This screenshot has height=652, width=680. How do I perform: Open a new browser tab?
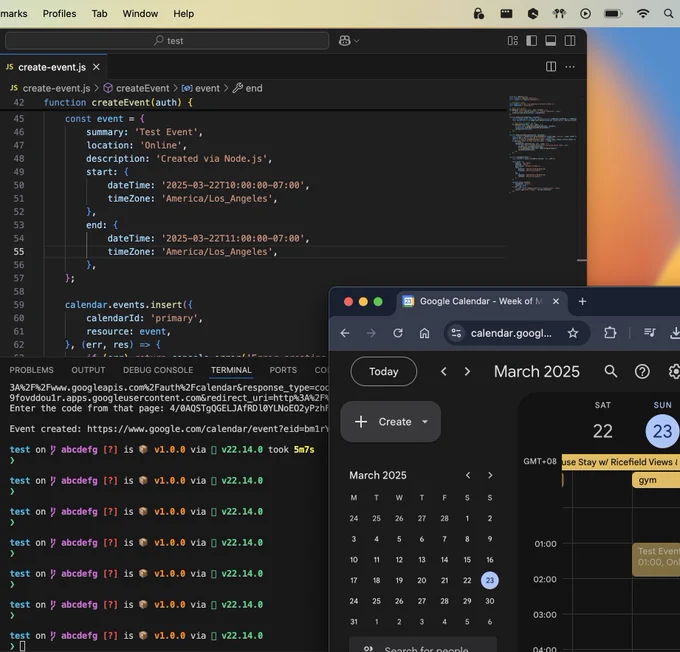click(582, 301)
